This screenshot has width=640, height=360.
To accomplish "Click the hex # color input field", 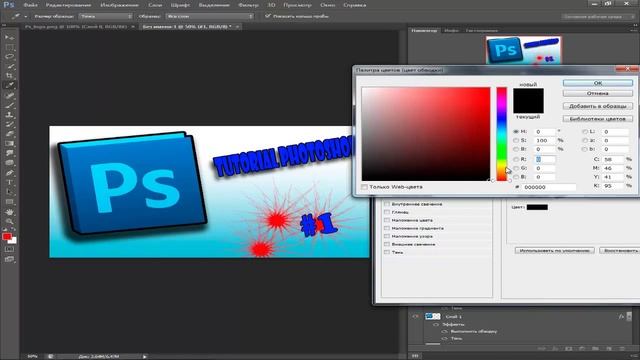I will point(549,187).
